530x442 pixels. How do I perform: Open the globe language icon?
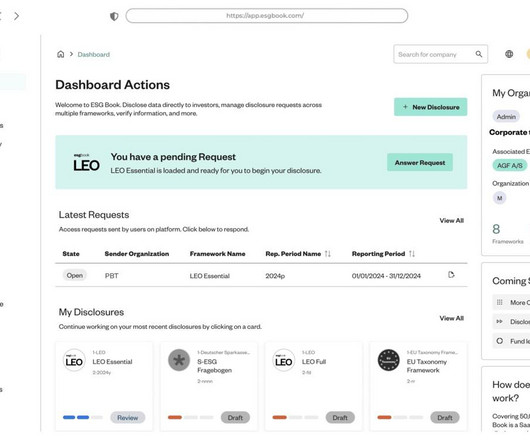point(509,54)
